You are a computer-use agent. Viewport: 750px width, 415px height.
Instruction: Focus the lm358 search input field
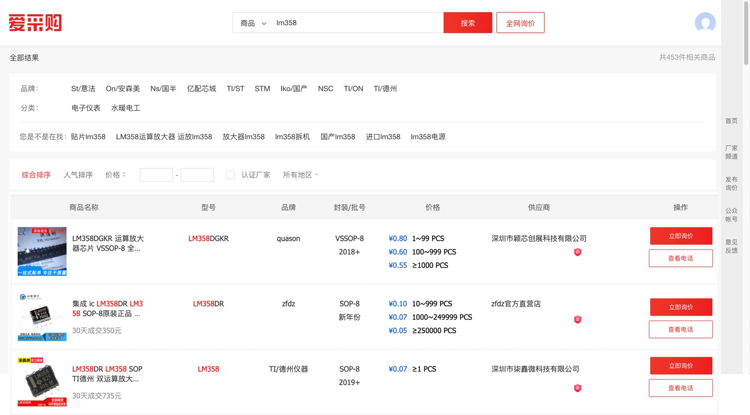[358, 23]
